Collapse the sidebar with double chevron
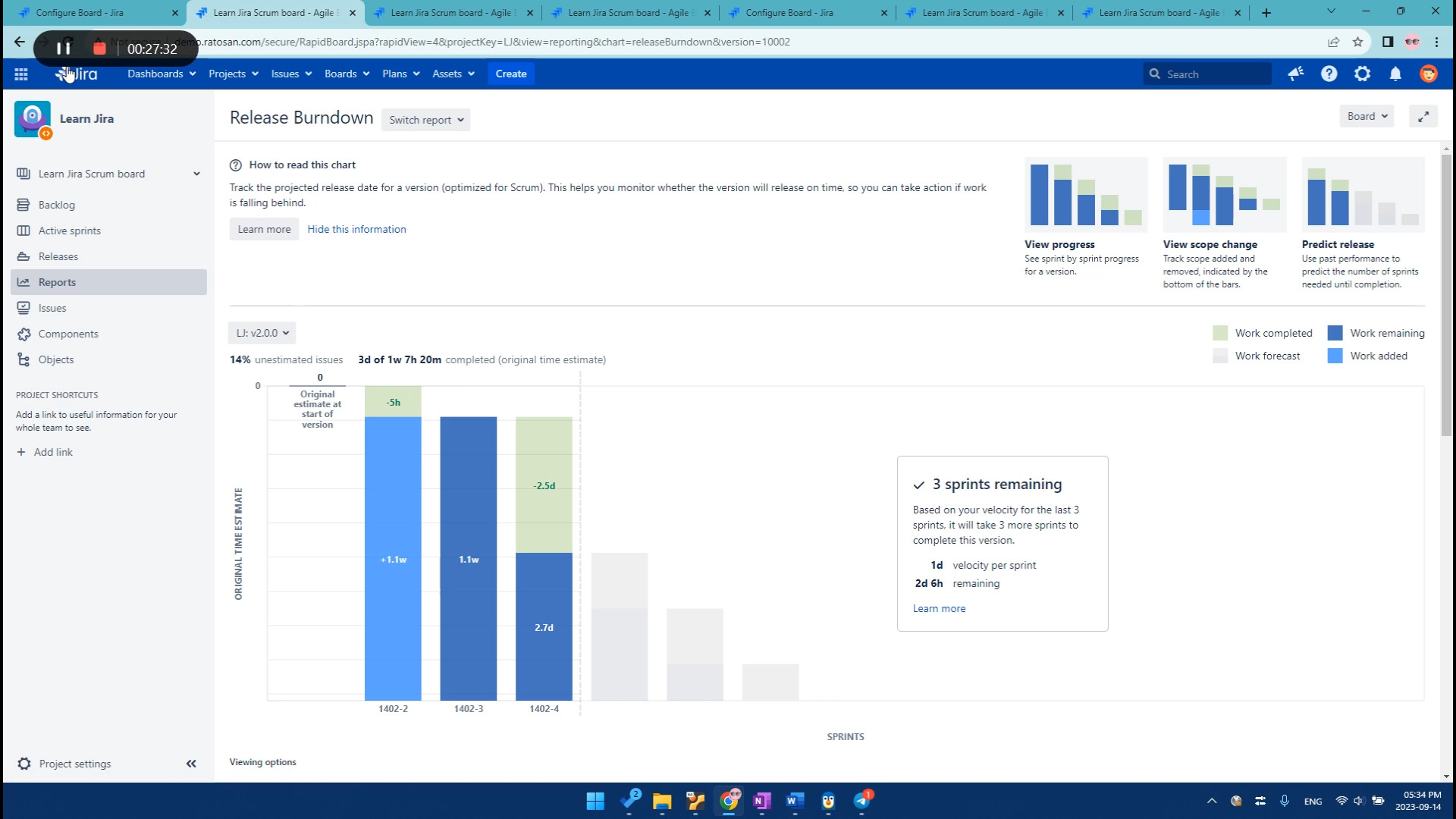 191,764
